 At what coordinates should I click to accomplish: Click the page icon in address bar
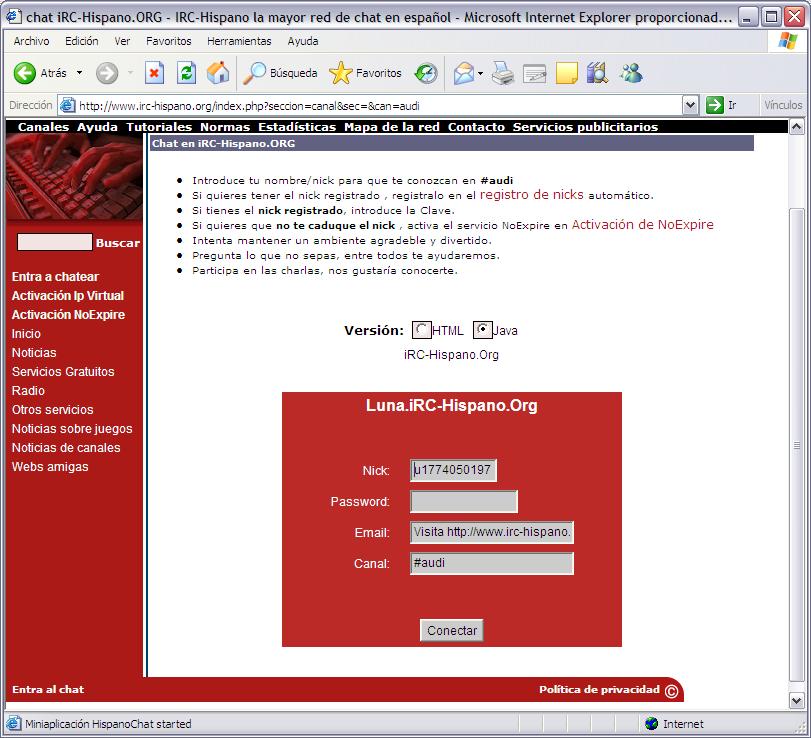coord(67,106)
